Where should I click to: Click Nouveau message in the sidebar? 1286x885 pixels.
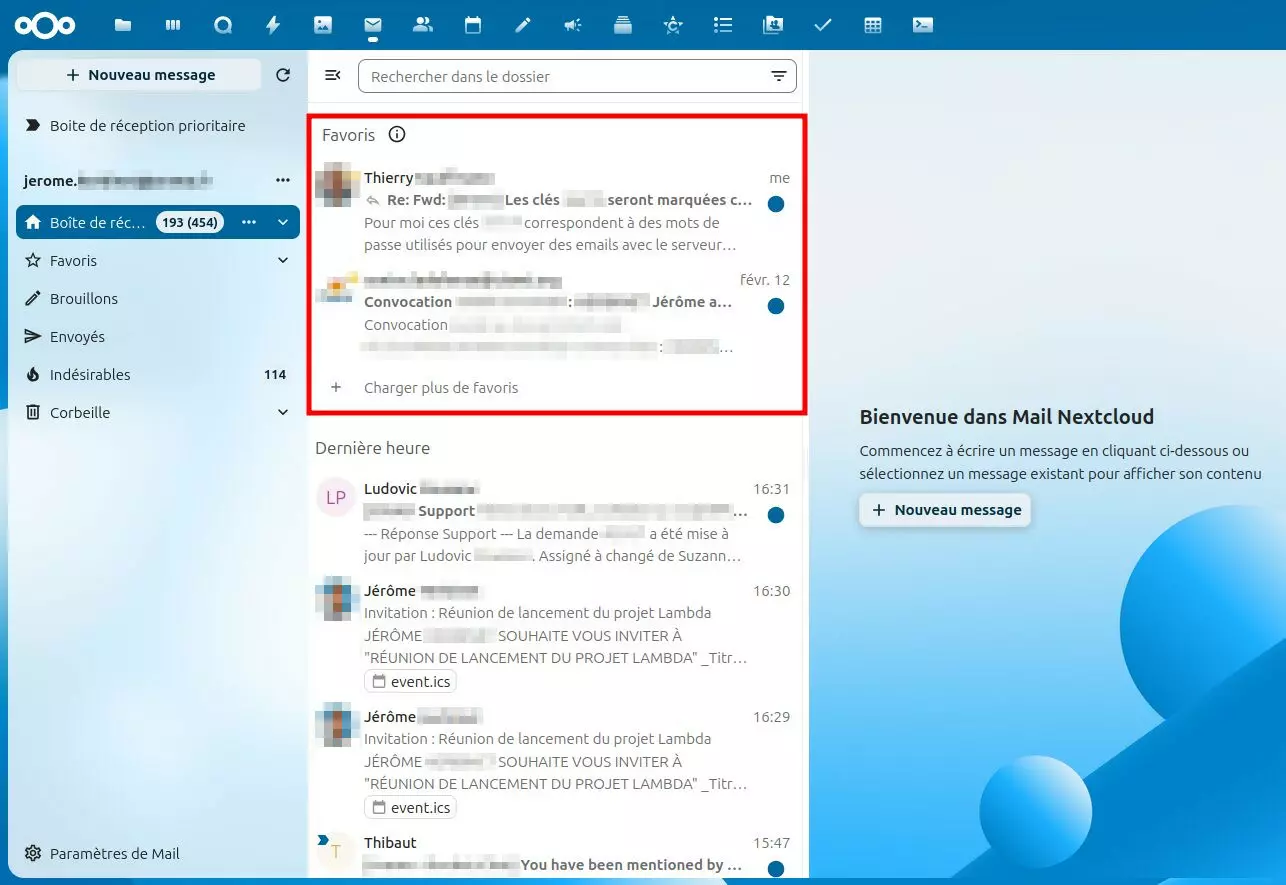[140, 75]
